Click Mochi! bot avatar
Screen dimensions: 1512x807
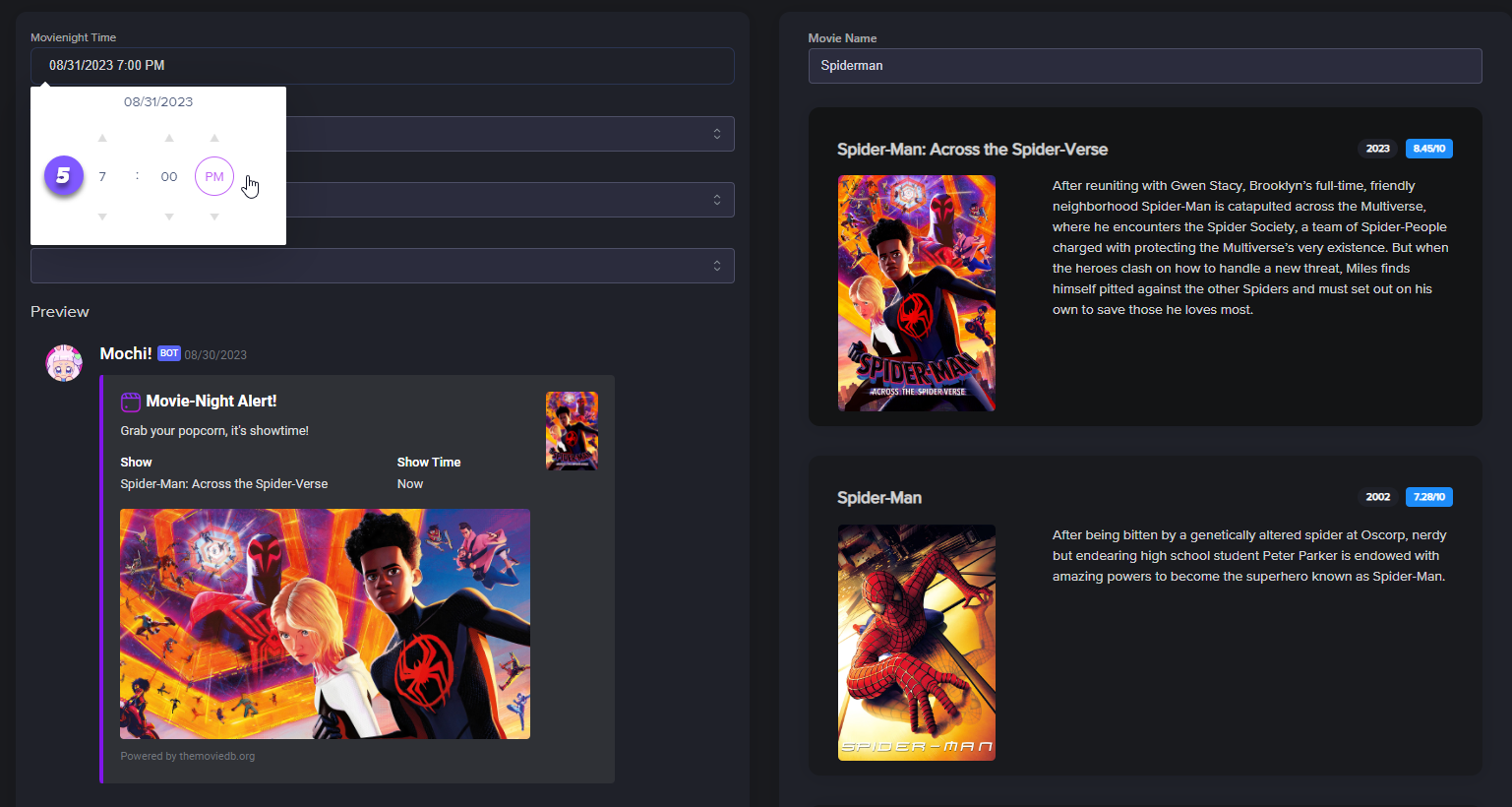pyautogui.click(x=64, y=363)
